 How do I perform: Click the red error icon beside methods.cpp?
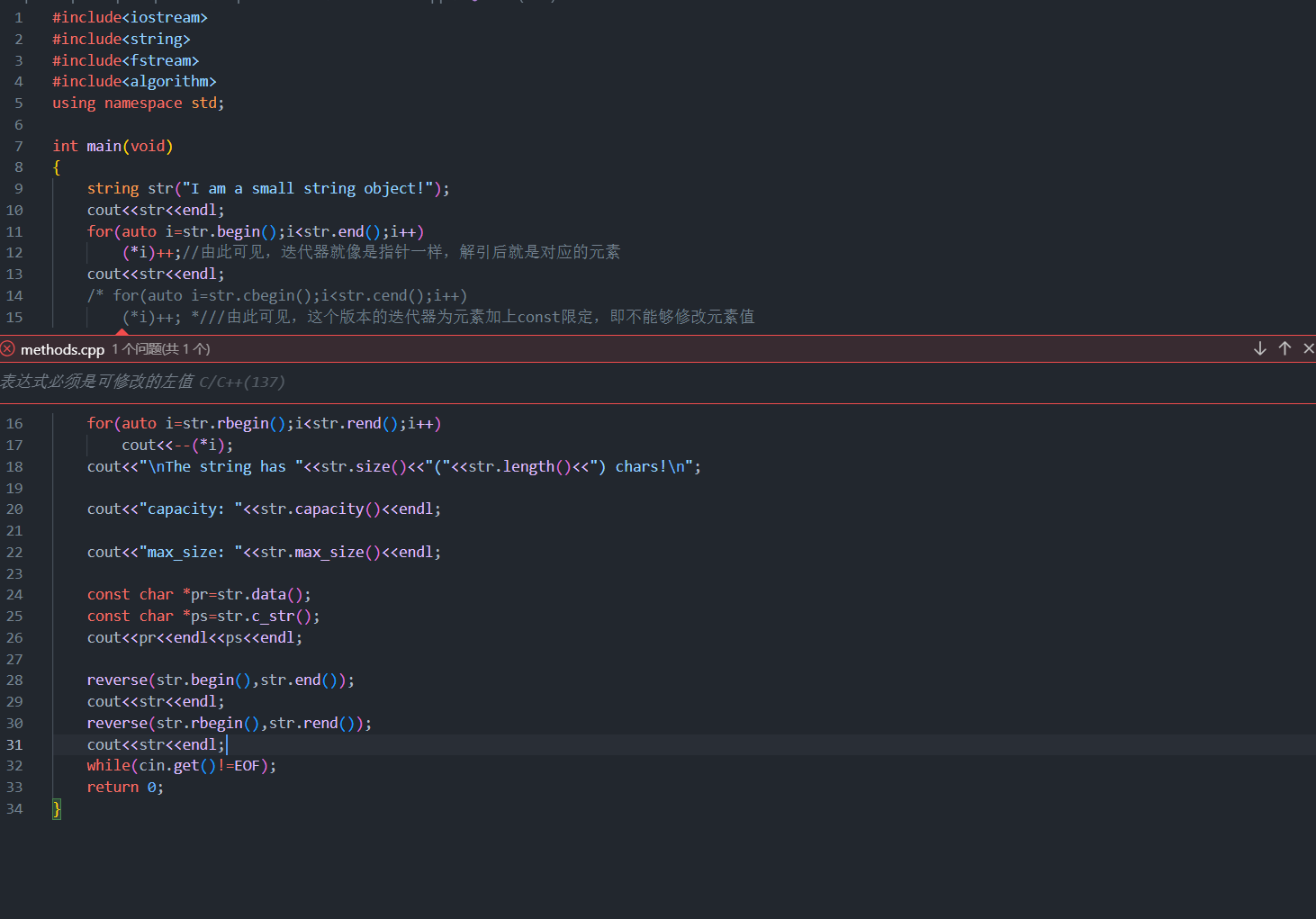[x=7, y=348]
